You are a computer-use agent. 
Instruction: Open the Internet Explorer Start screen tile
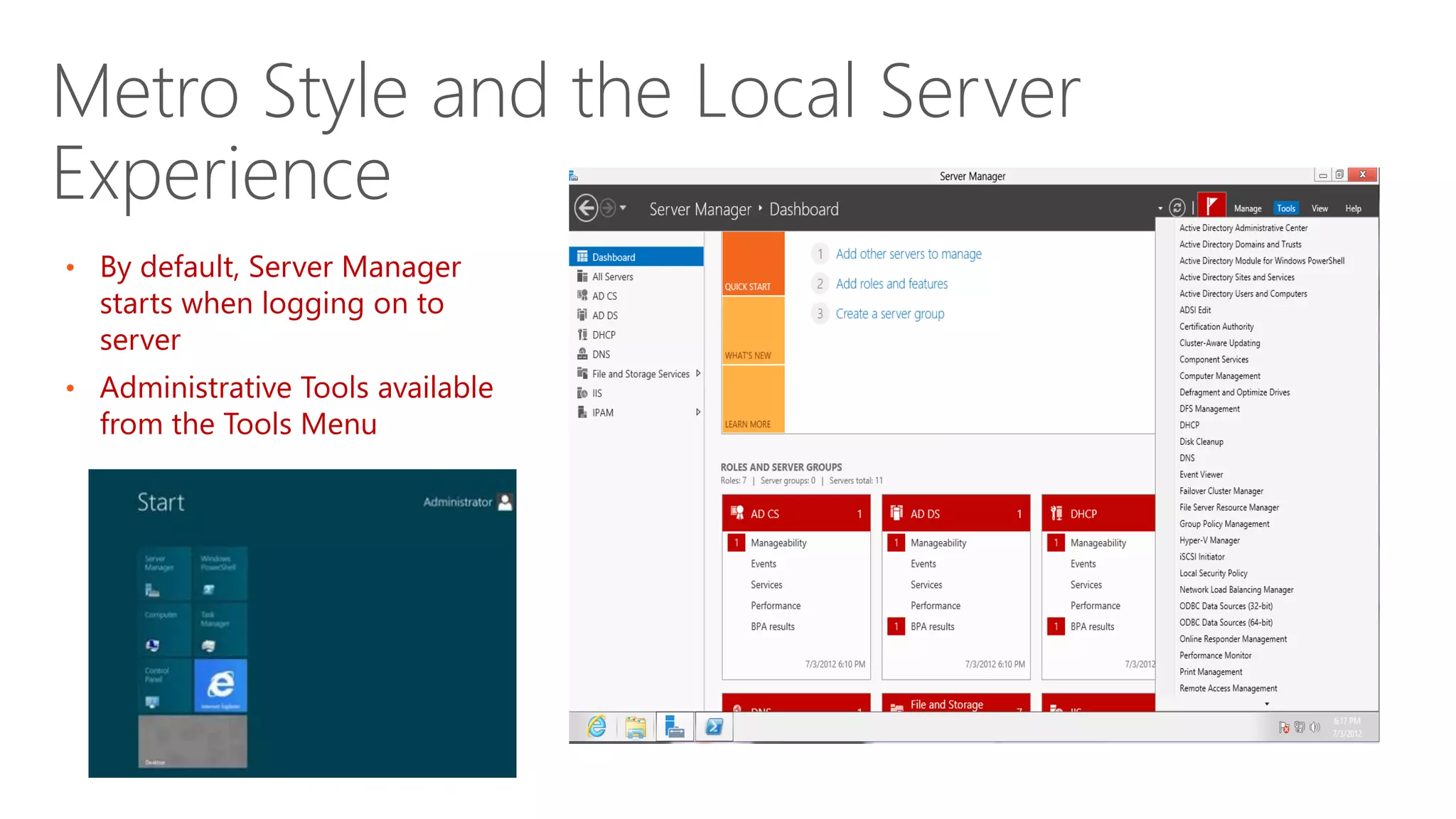point(221,686)
